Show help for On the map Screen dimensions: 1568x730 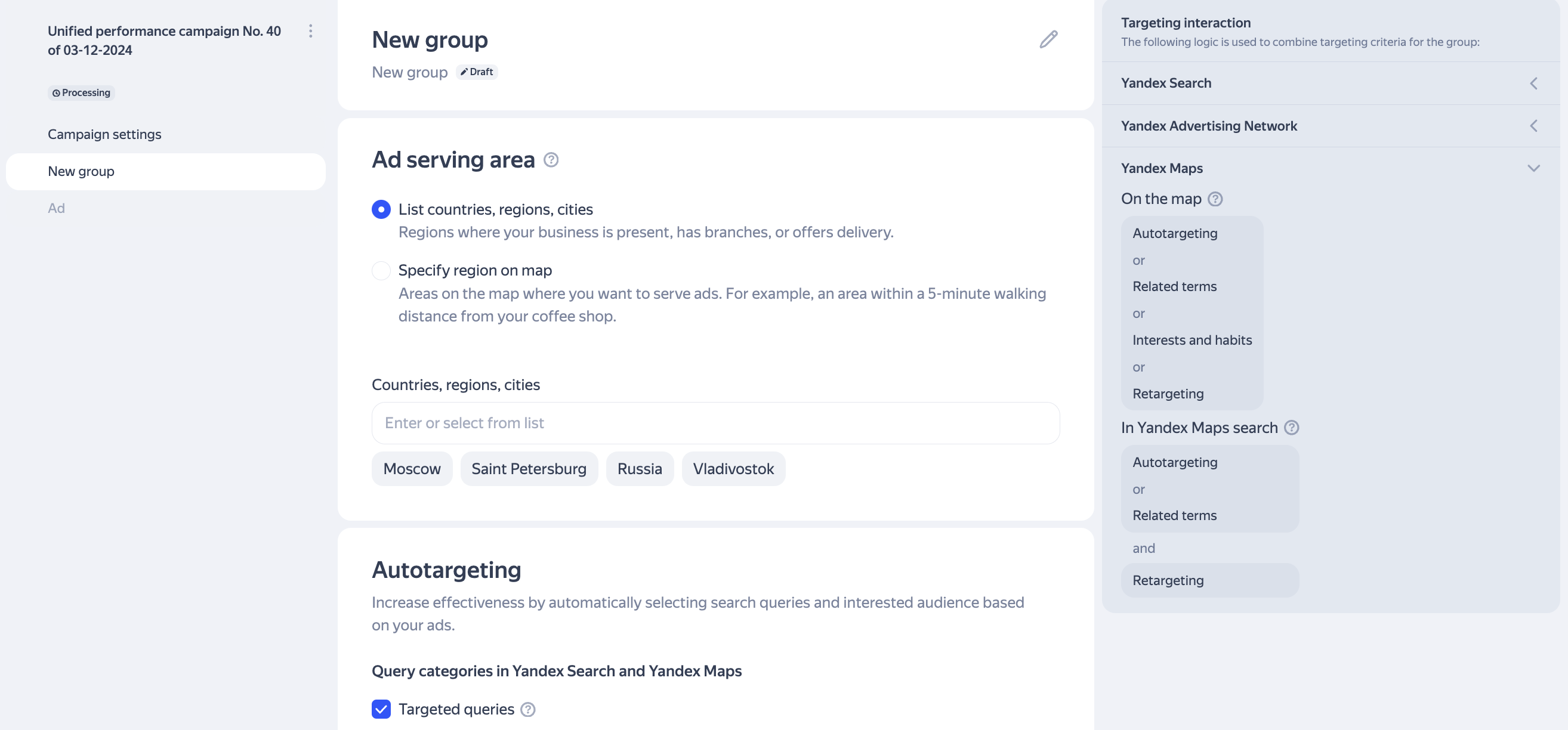pos(1215,199)
